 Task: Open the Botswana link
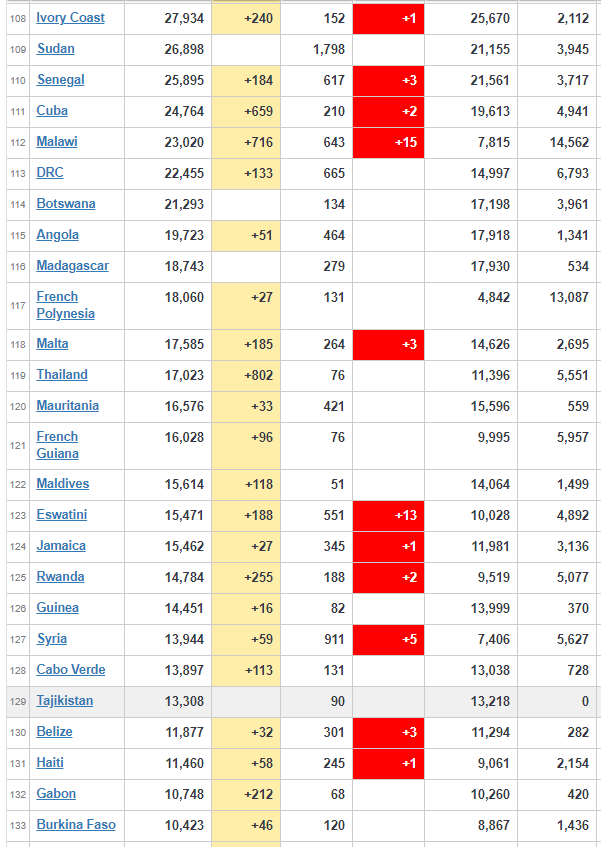pyautogui.click(x=66, y=204)
